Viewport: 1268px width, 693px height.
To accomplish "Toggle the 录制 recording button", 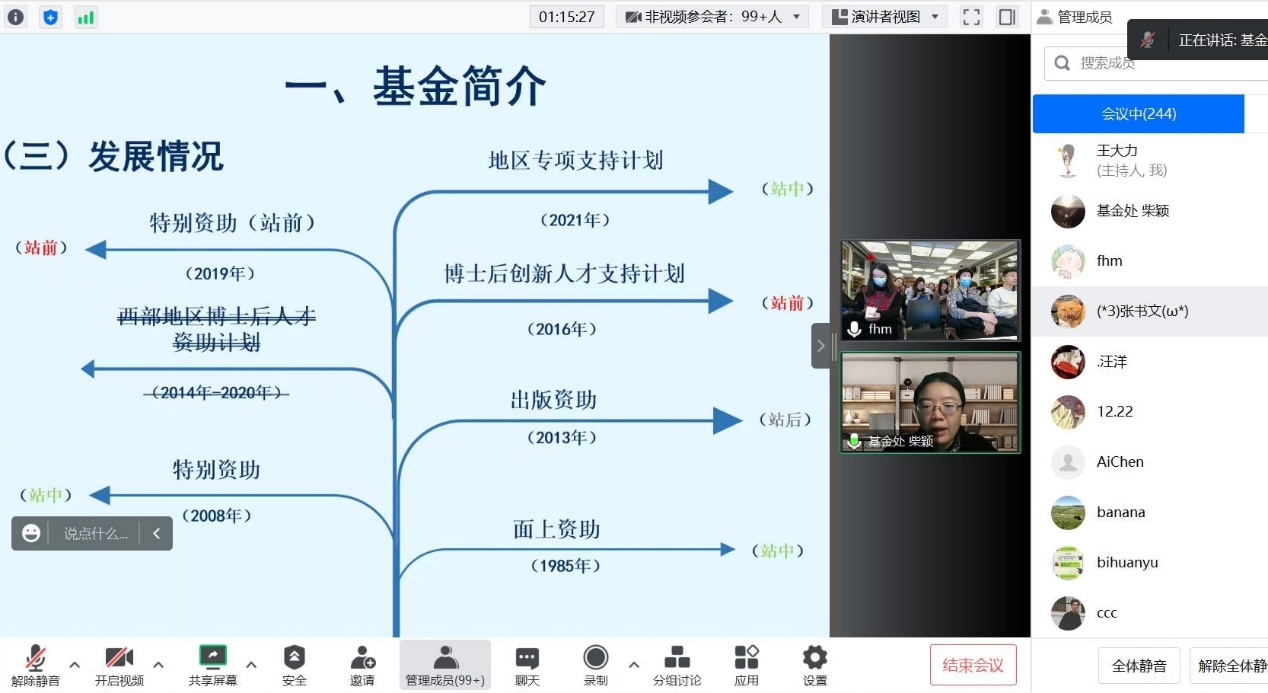I will pos(596,665).
